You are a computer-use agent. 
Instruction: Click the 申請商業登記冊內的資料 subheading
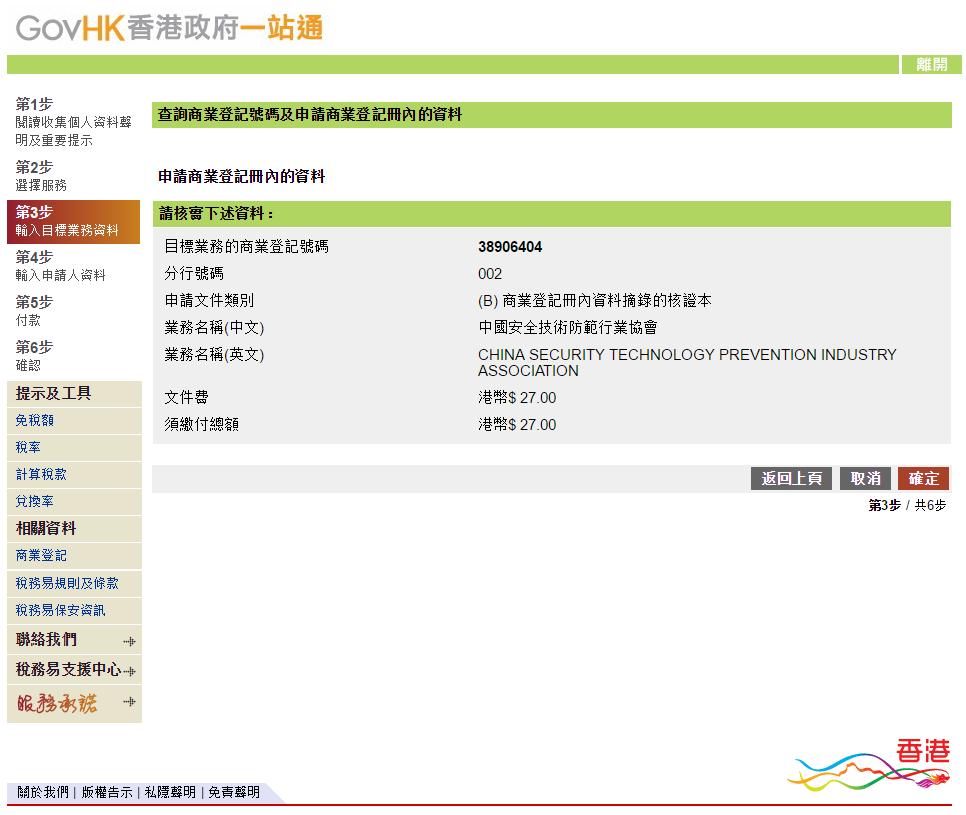(x=242, y=177)
